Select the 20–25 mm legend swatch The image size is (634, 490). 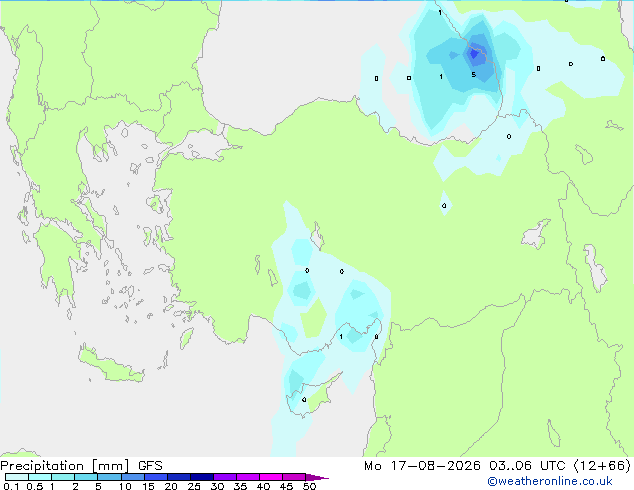pyautogui.click(x=178, y=477)
